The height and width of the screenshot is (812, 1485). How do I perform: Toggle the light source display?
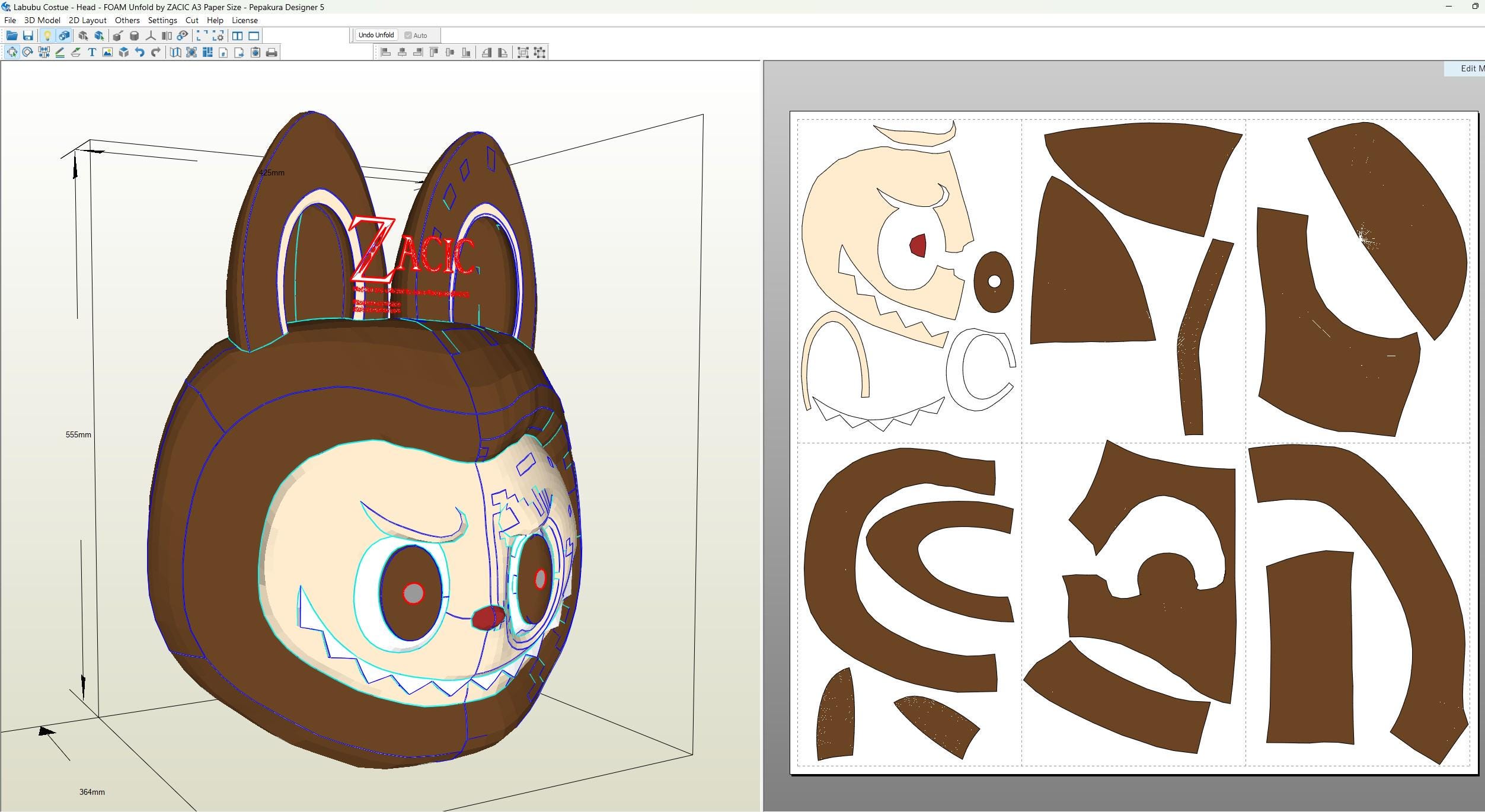[x=48, y=36]
